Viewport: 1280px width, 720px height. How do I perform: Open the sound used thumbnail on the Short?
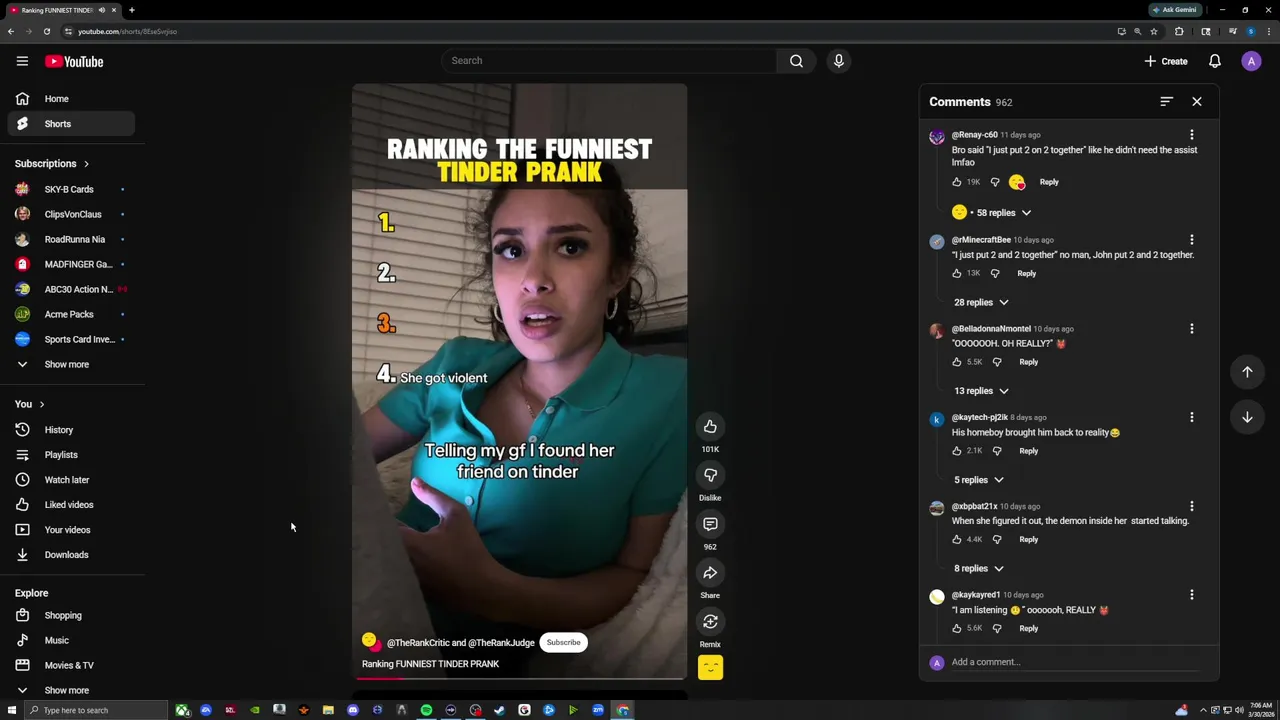710,667
